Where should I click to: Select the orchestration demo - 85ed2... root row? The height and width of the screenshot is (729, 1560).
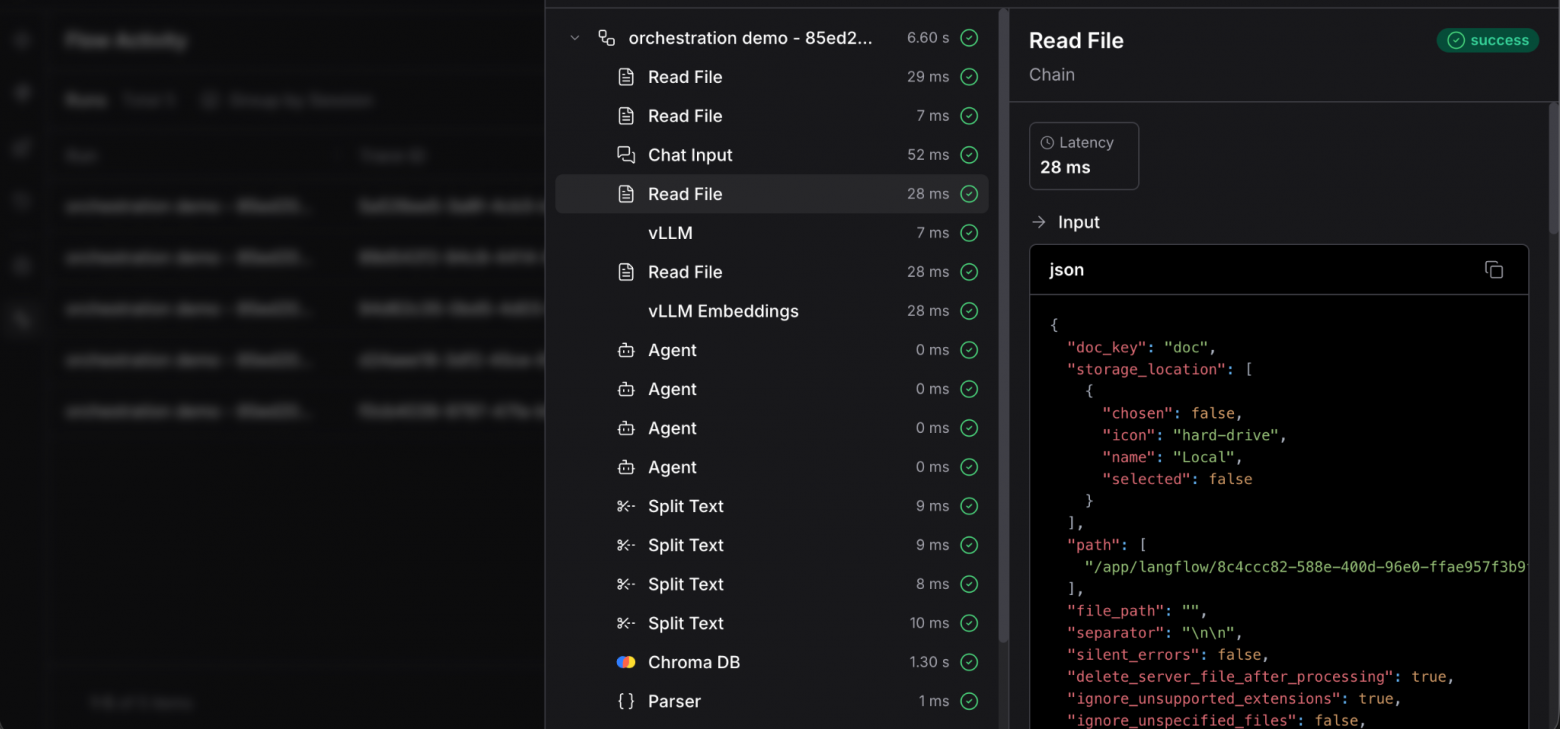click(772, 38)
